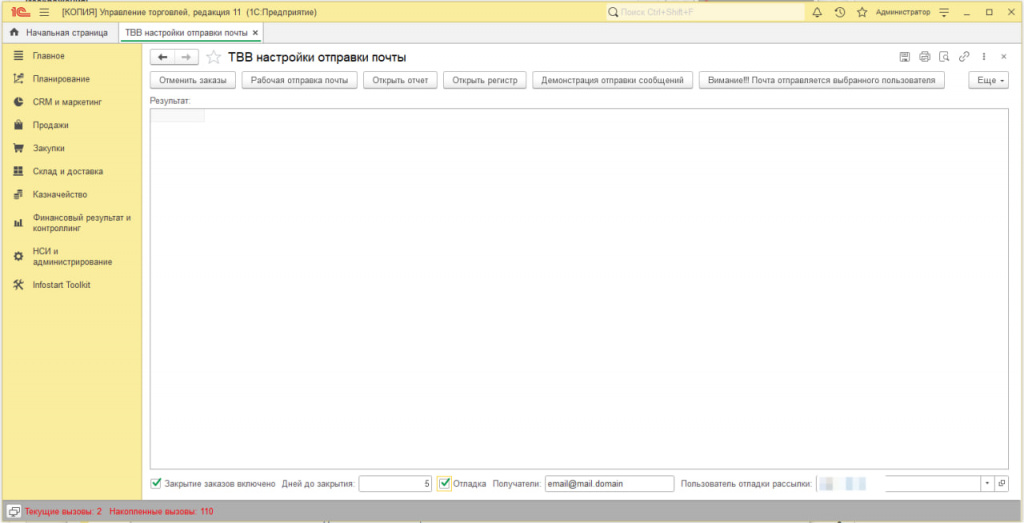
Task: Save with the diskette icon
Action: tap(904, 57)
